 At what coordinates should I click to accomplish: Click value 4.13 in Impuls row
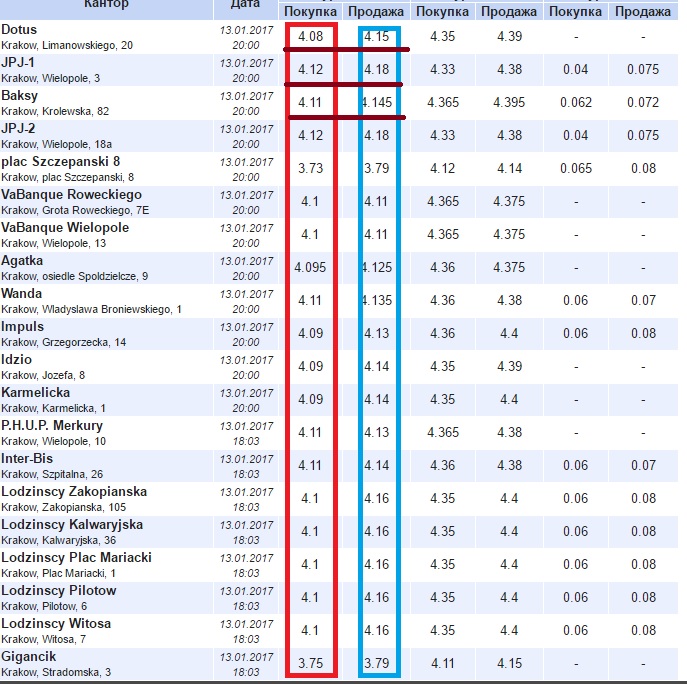[x=377, y=333]
